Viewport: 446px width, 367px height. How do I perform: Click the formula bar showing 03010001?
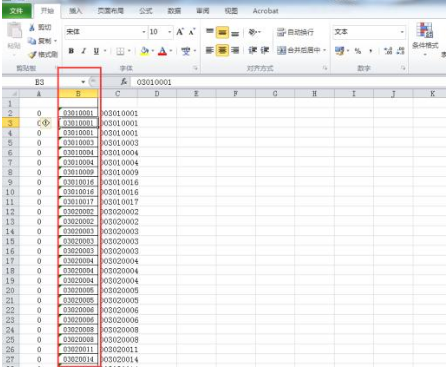point(288,82)
